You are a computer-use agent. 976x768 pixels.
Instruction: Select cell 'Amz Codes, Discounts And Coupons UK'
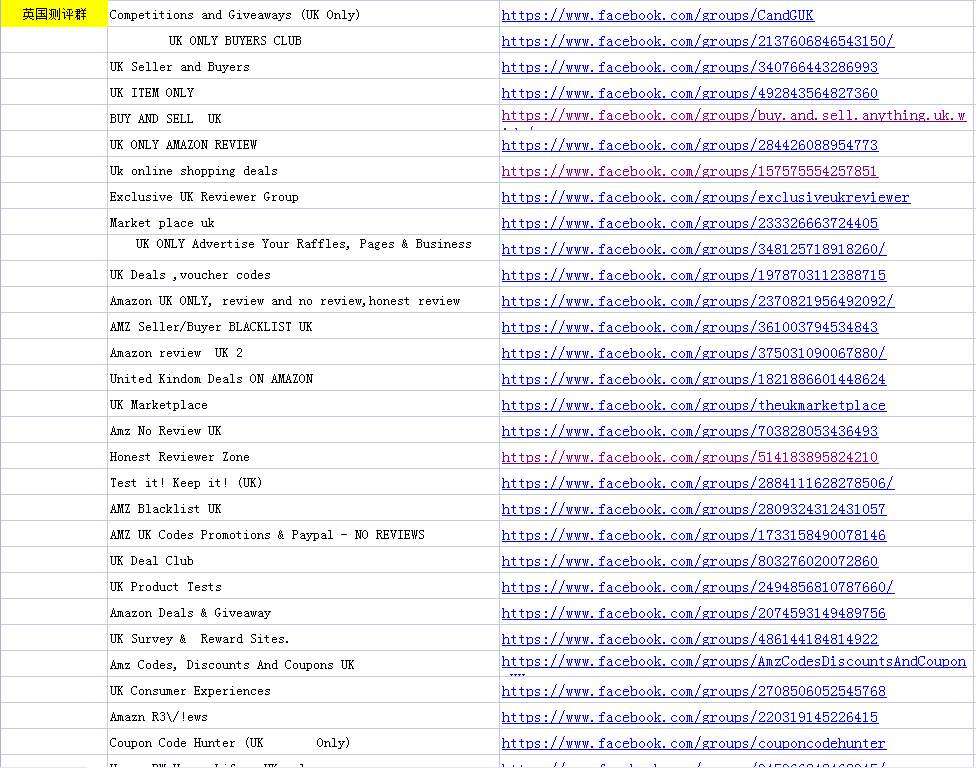point(303,664)
